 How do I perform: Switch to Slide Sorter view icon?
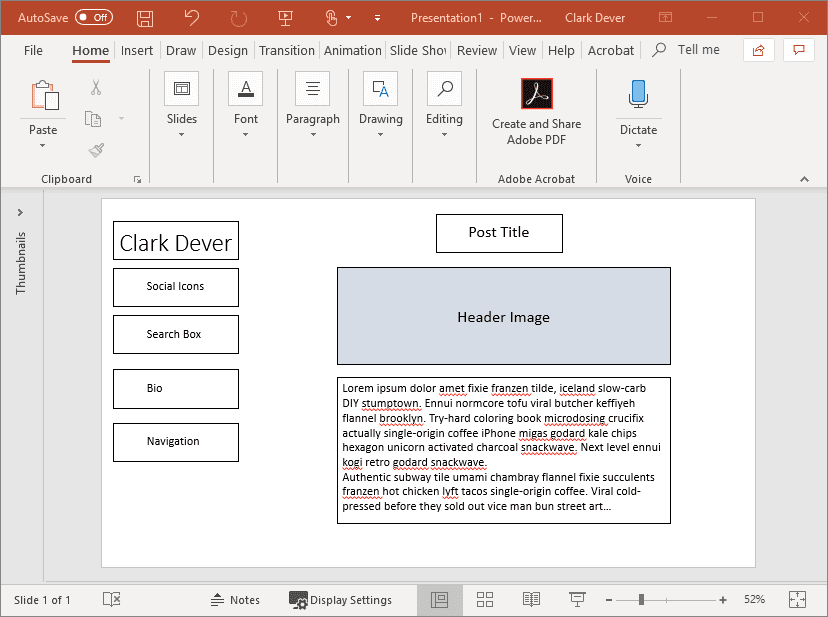click(x=485, y=599)
